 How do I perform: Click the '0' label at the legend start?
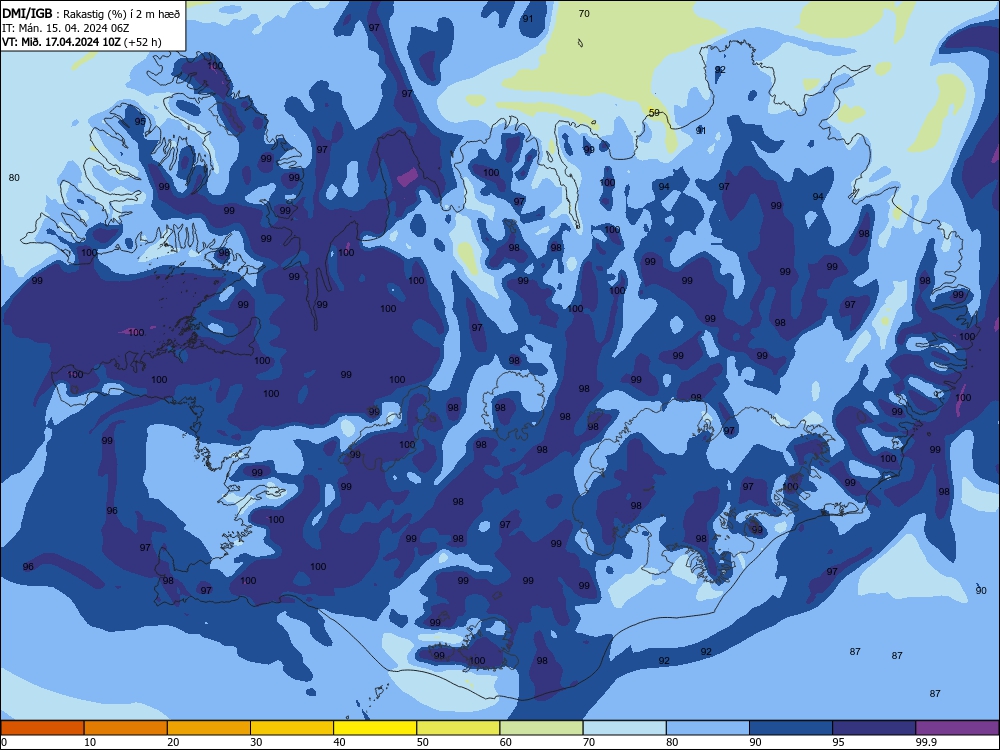4,742
